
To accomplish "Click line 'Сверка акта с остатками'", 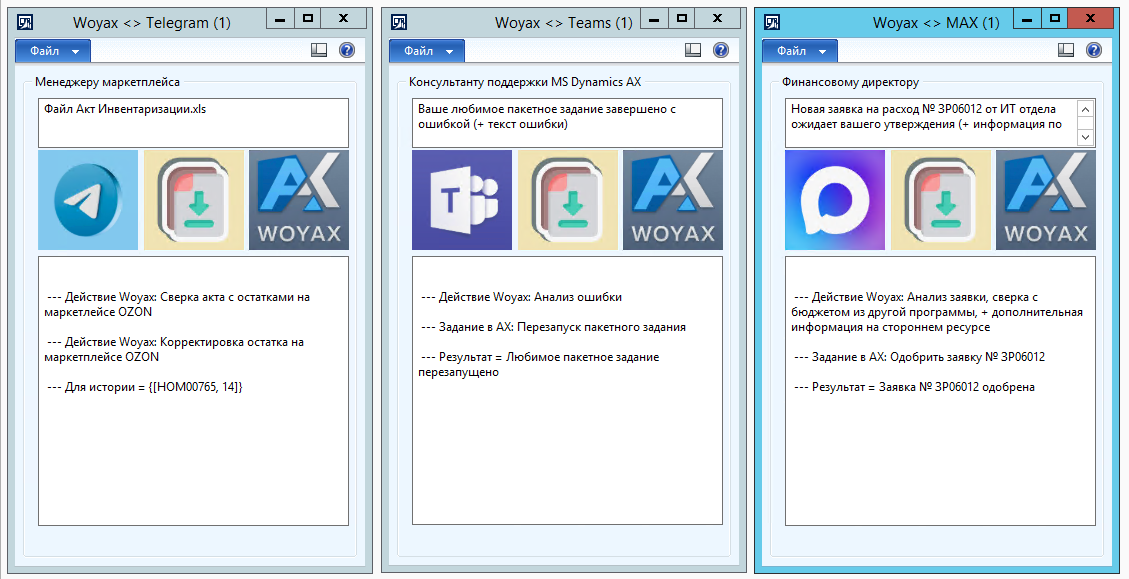I will (x=177, y=305).
